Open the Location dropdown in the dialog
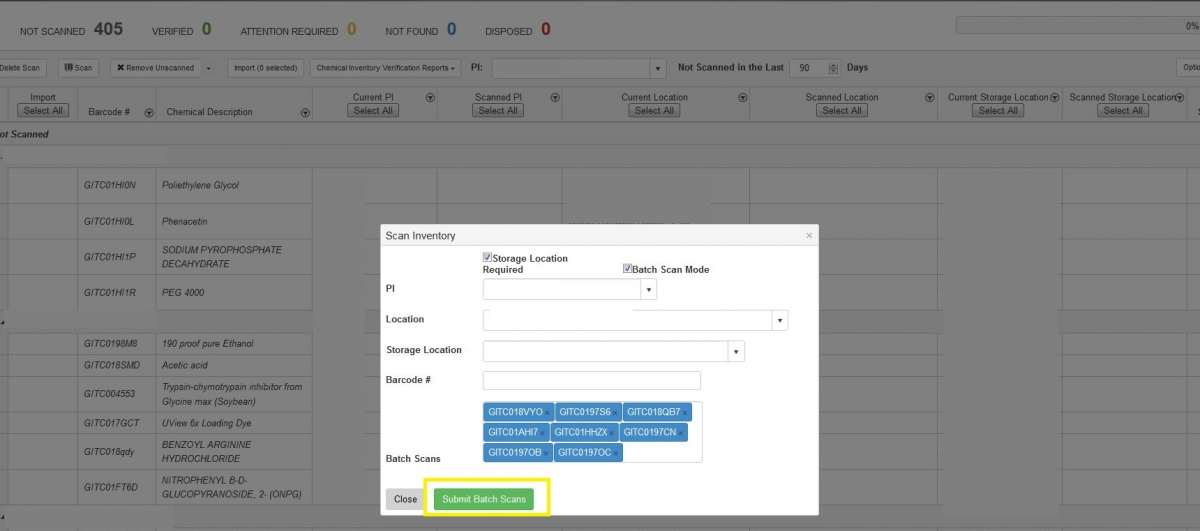Viewport: 1200px width, 531px height. [780, 320]
